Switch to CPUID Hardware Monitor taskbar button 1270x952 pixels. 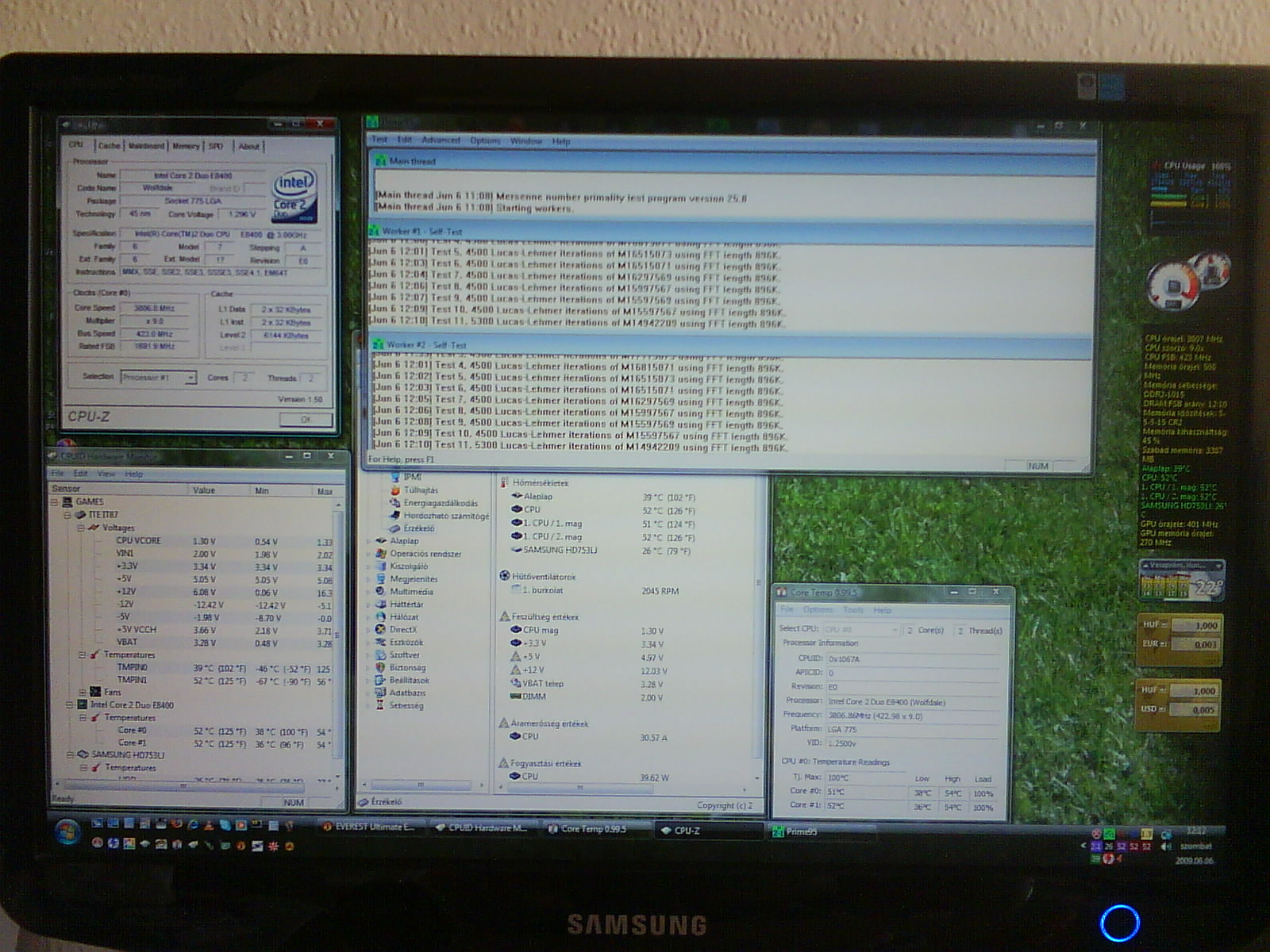(x=481, y=828)
